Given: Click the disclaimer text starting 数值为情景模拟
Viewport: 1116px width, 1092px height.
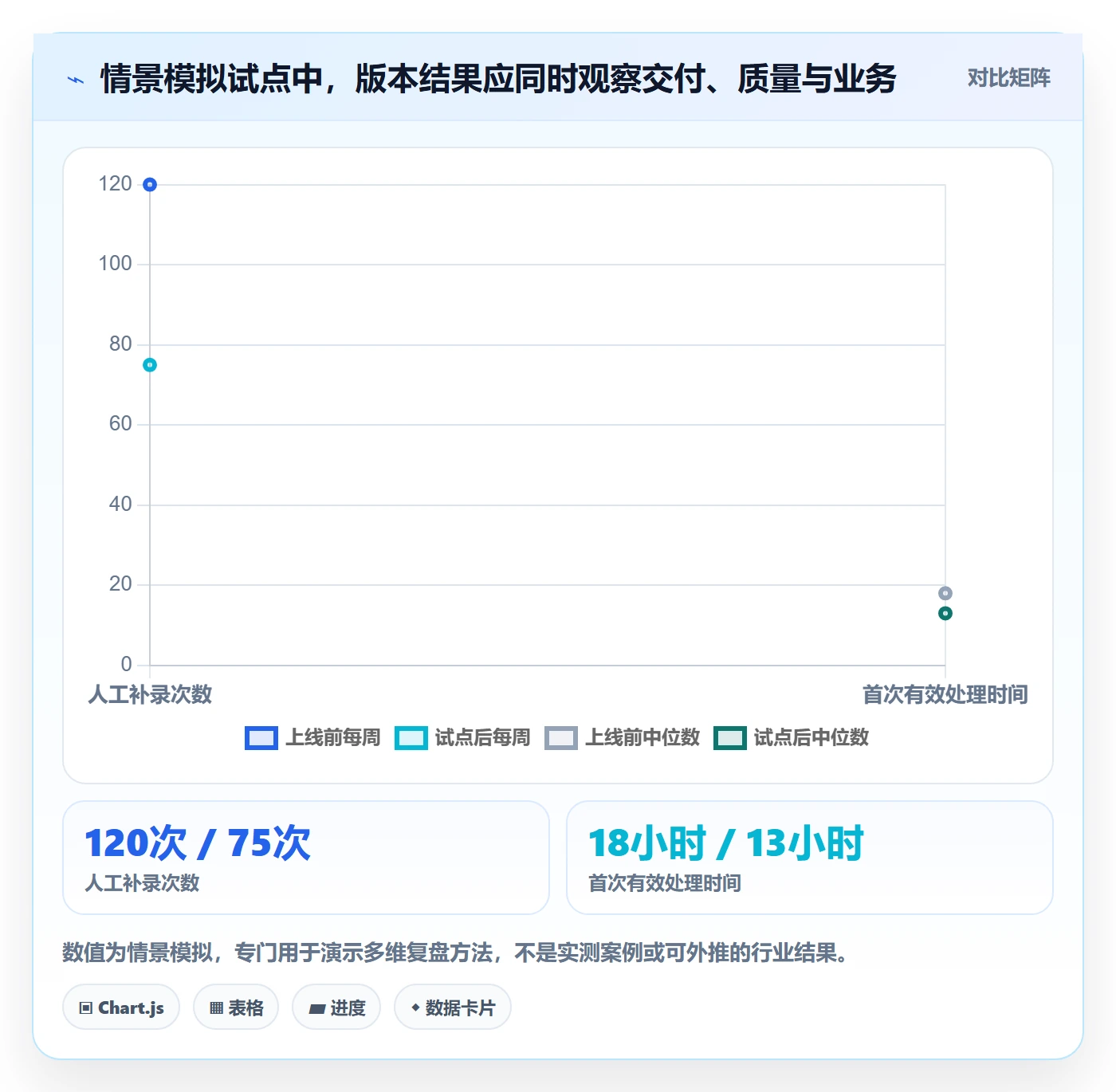Looking at the screenshot, I should pyautogui.click(x=458, y=953).
